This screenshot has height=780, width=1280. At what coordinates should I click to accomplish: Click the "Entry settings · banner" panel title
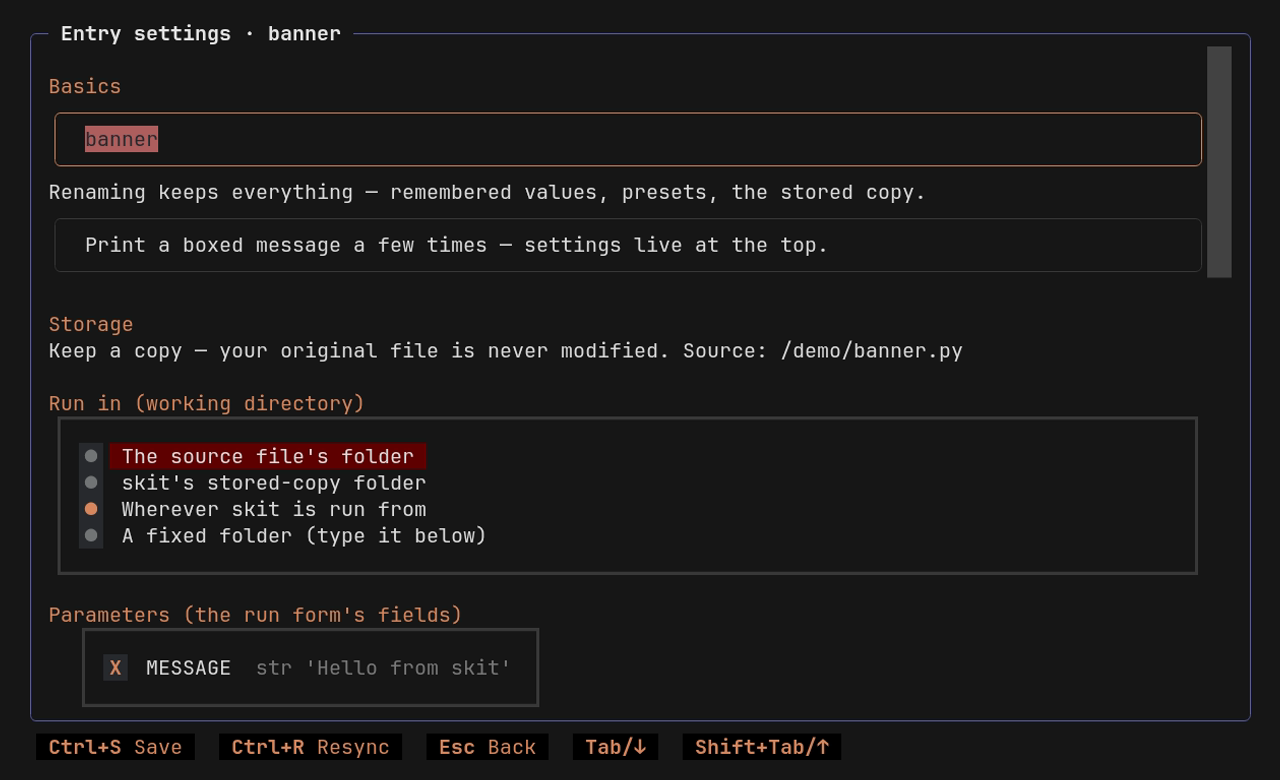(x=201, y=33)
